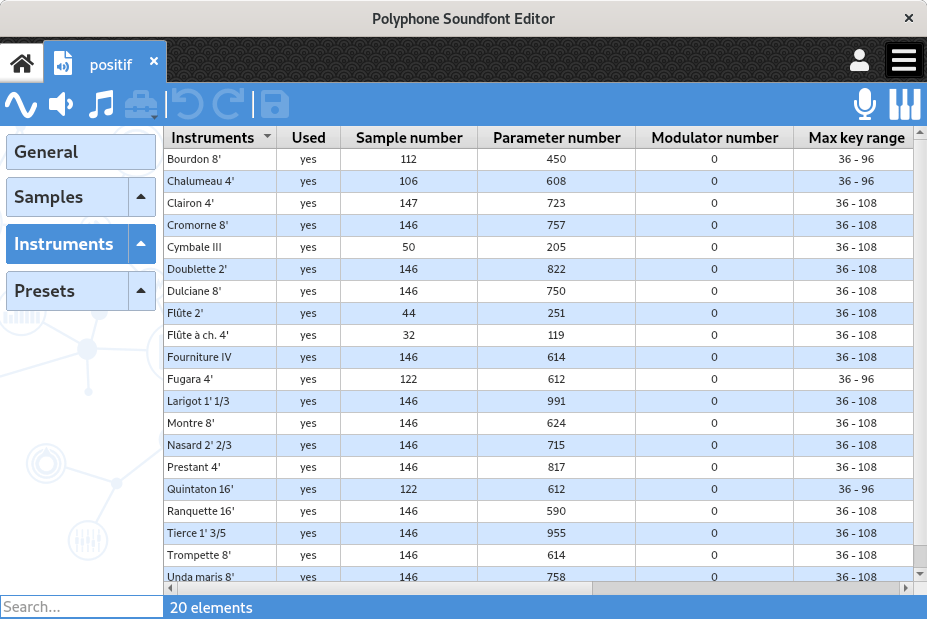Add a new sample with waveform icon
927x619 pixels.
pyautogui.click(x=21, y=105)
